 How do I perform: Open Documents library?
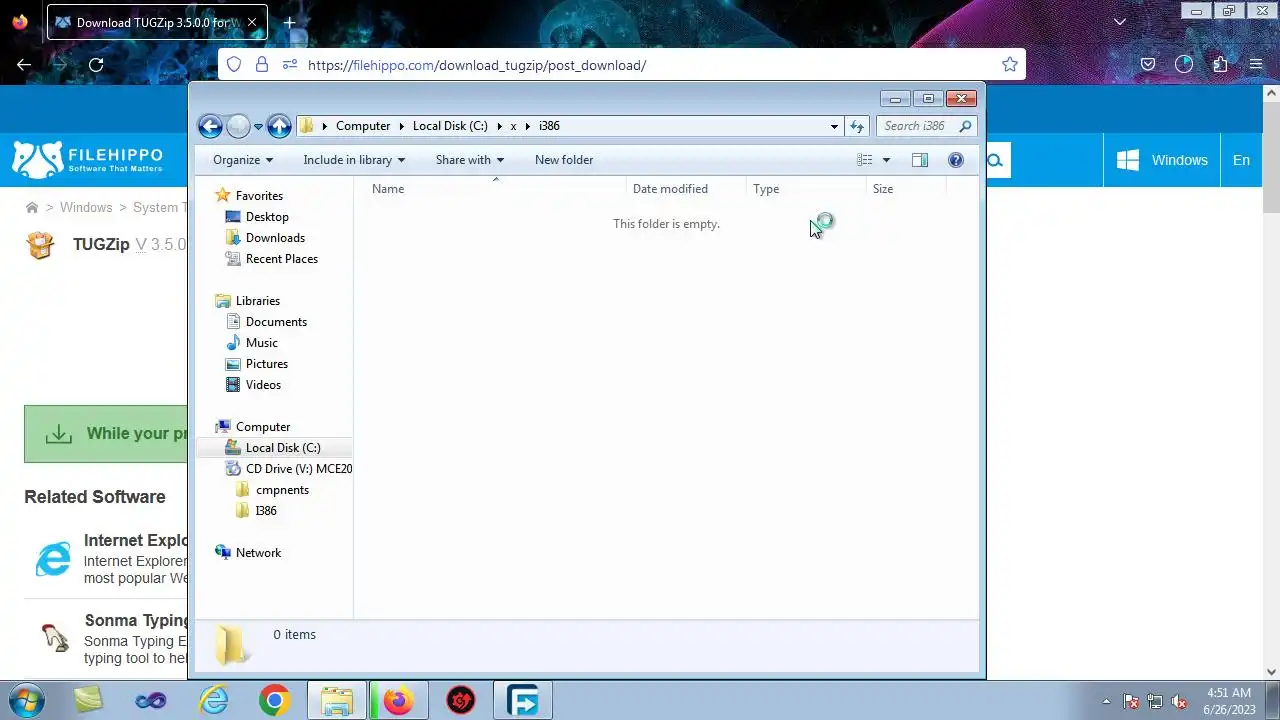(x=276, y=322)
